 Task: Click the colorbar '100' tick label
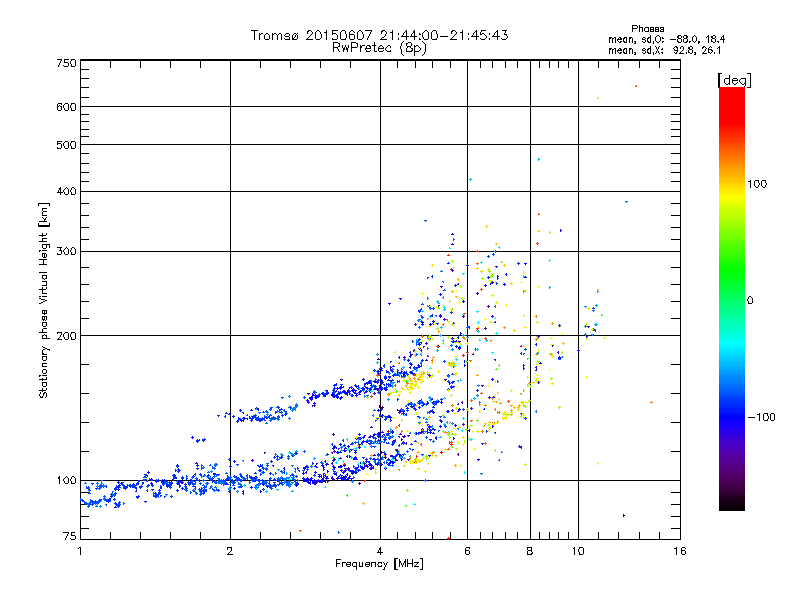click(757, 184)
